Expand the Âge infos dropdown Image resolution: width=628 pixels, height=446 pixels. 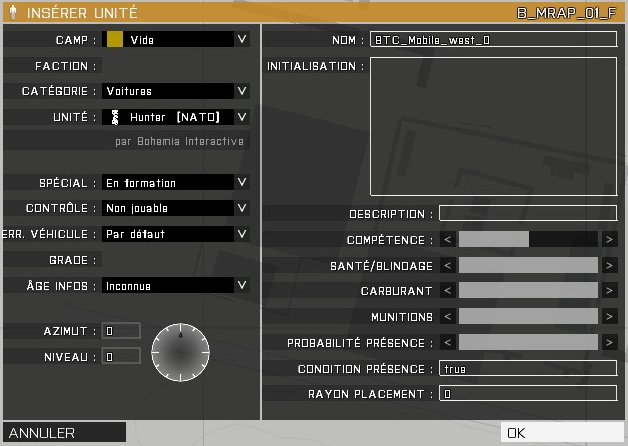click(241, 285)
